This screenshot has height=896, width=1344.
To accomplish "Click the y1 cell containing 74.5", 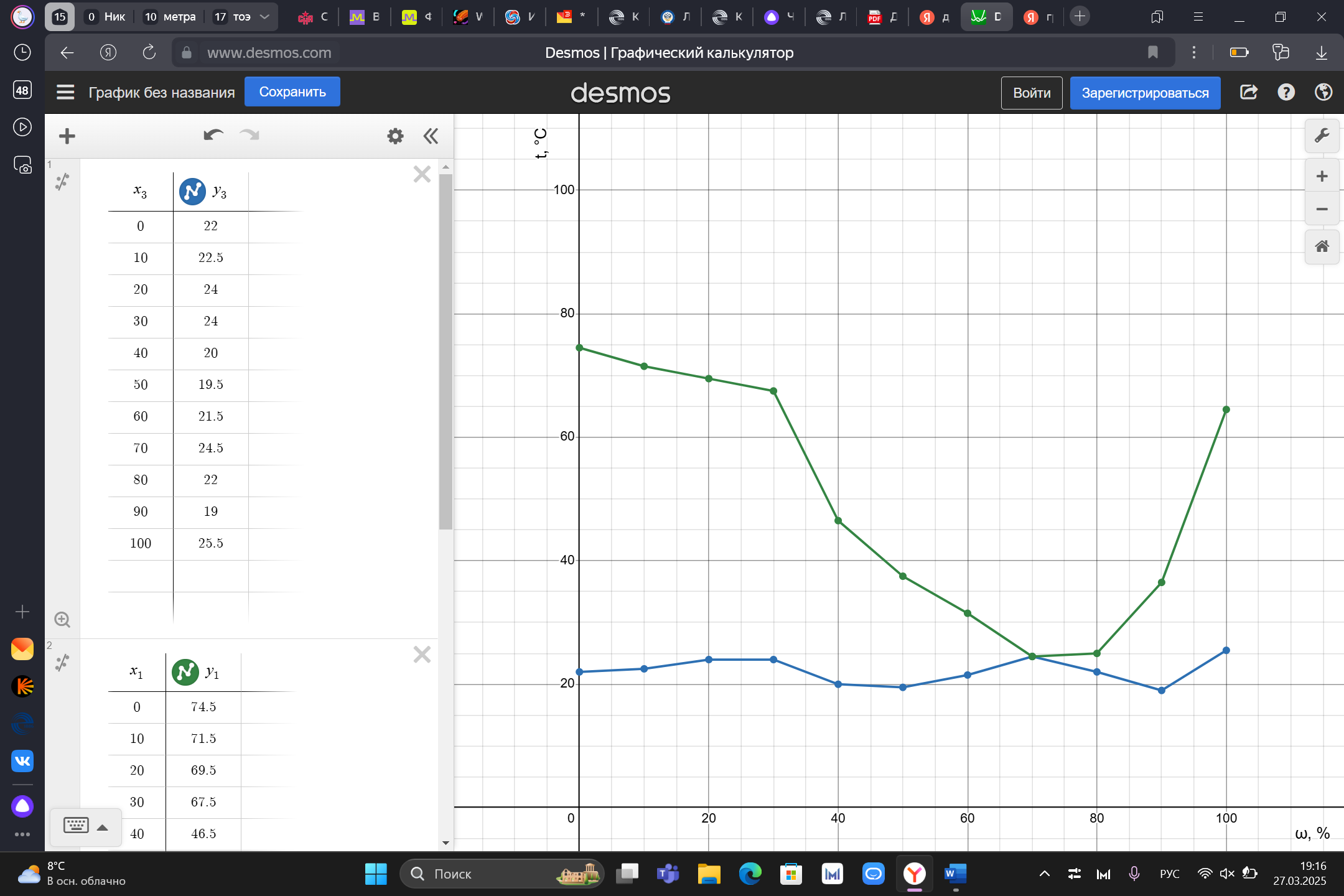I will click(x=203, y=707).
